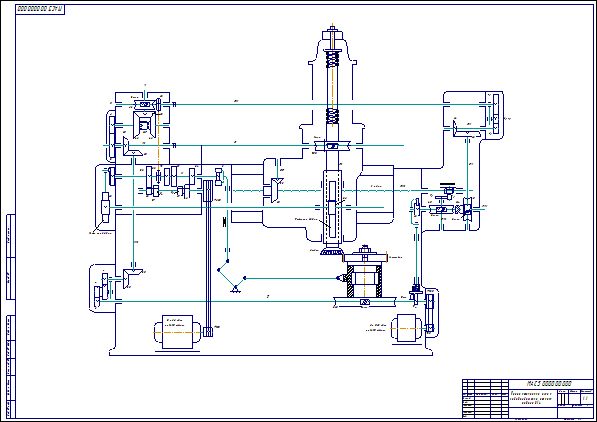
Task: Click the title block drawing number cell
Action: point(551,384)
